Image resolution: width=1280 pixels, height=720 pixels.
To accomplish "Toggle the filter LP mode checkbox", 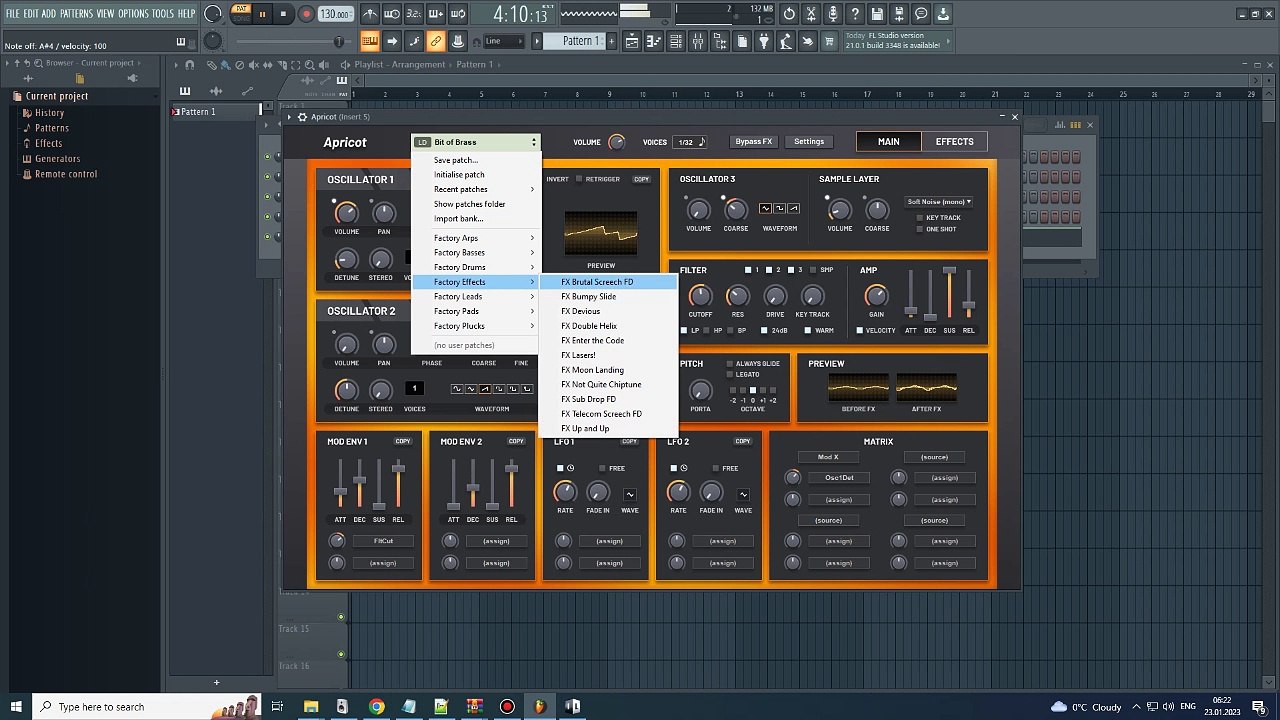I will click(684, 330).
